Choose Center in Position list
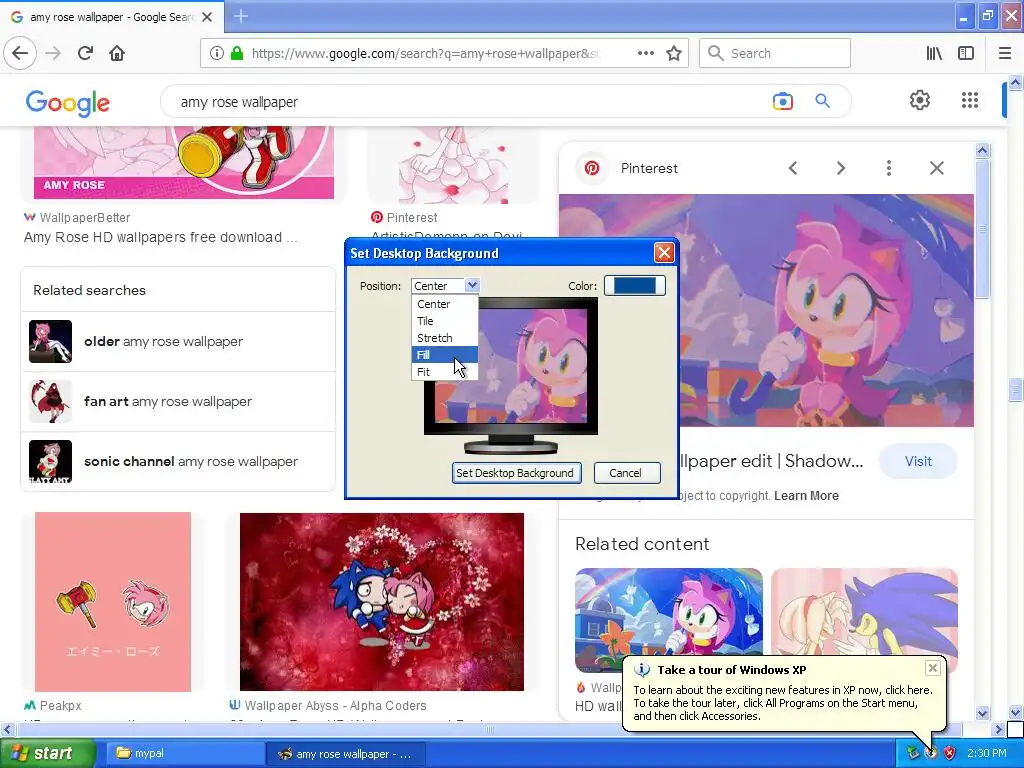 [x=444, y=304]
